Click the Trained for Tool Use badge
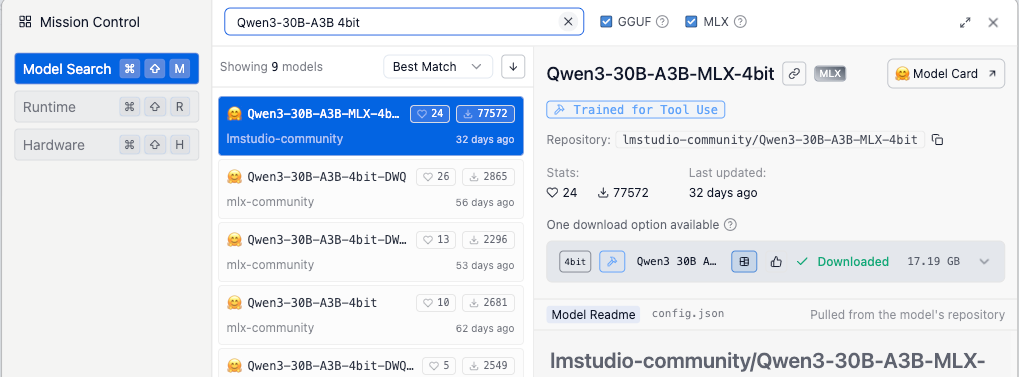The width and height of the screenshot is (1019, 377). click(x=636, y=110)
